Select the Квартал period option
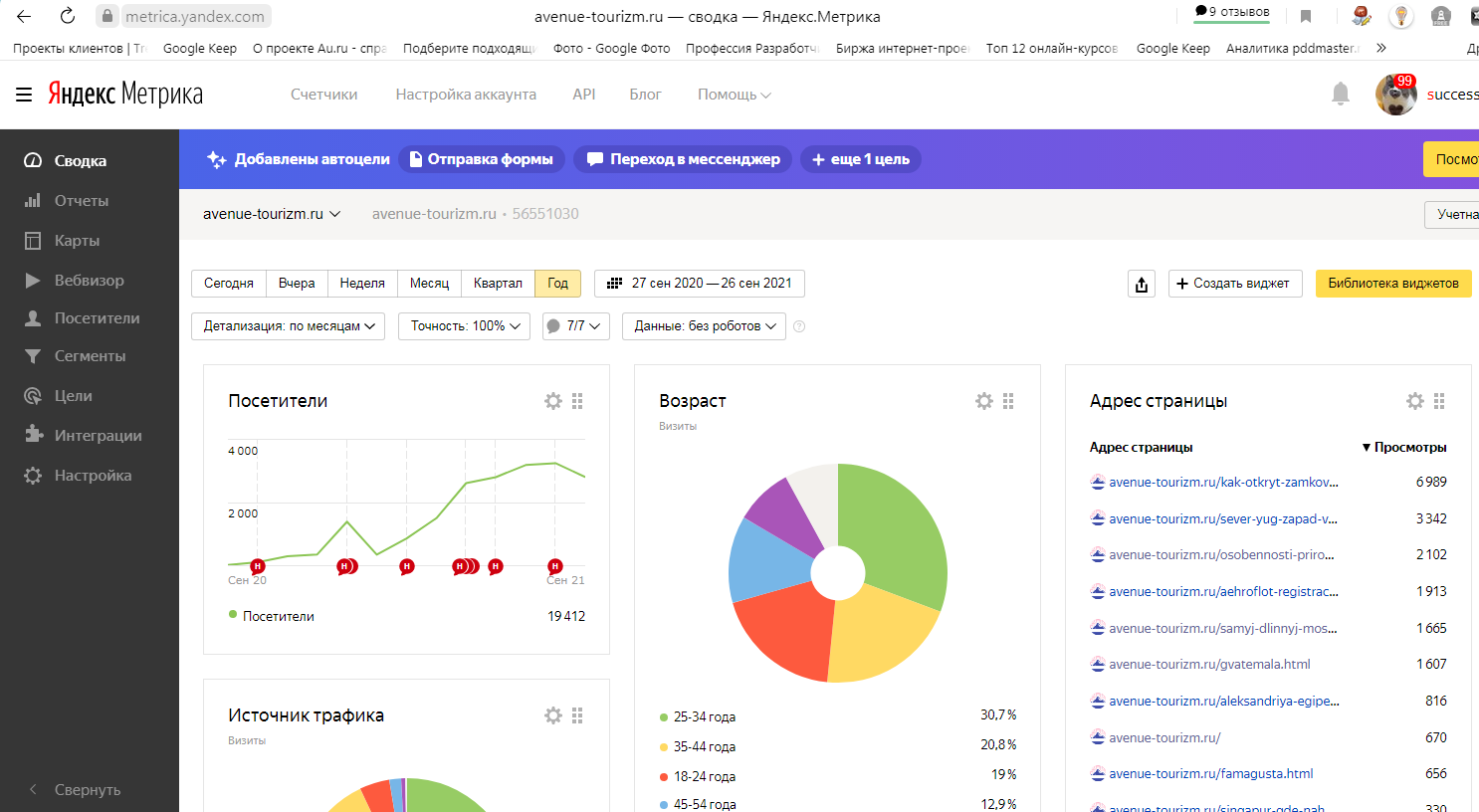Image resolution: width=1479 pixels, height=812 pixels. (x=498, y=284)
